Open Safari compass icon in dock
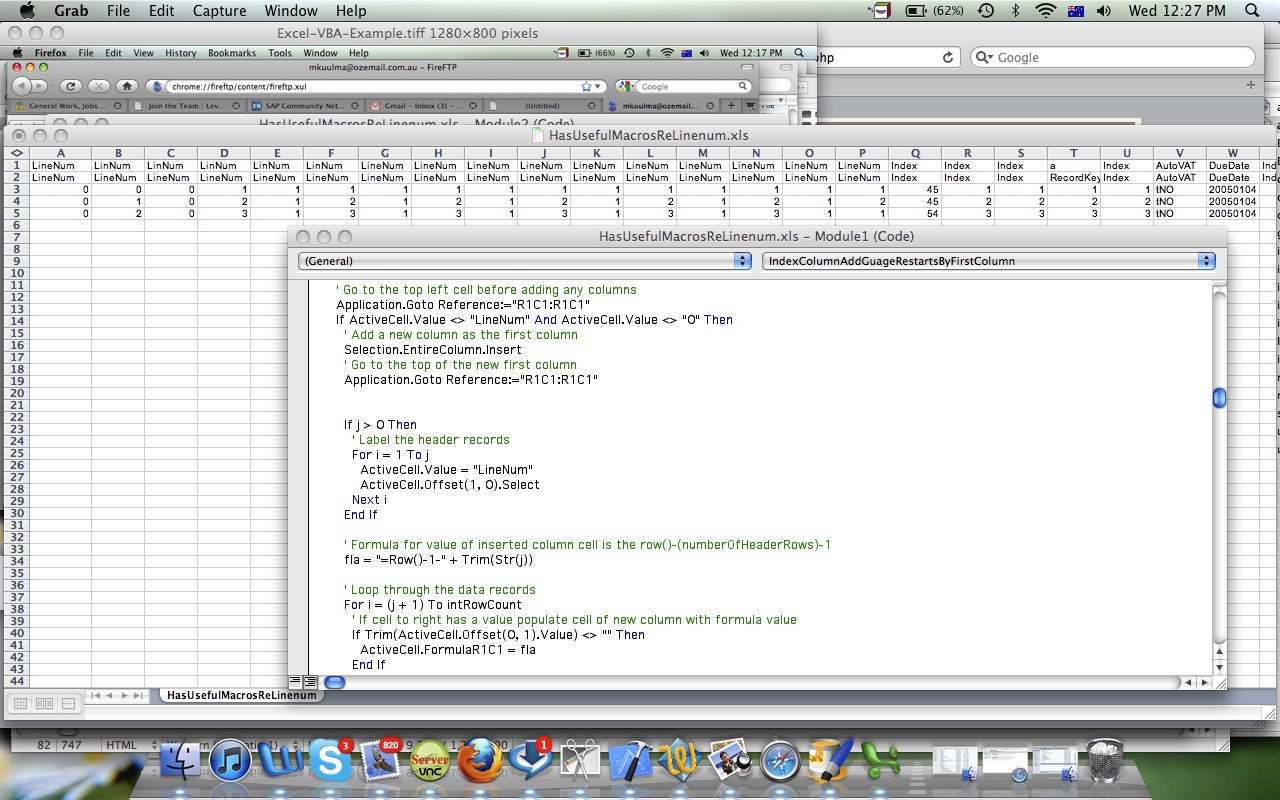The image size is (1280, 800). [x=780, y=762]
